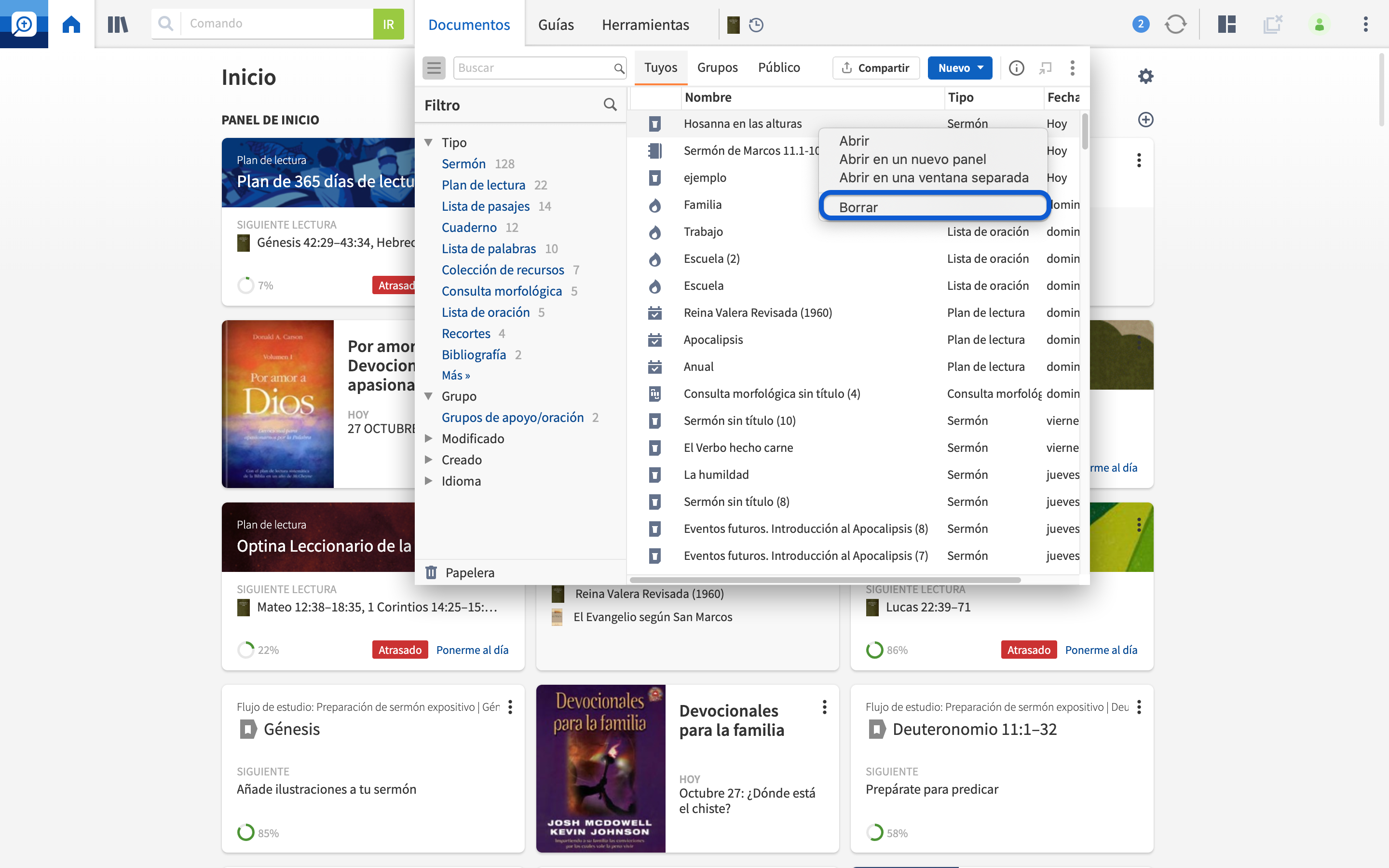Filter by Sermón type
The image size is (1389, 868).
click(464, 163)
